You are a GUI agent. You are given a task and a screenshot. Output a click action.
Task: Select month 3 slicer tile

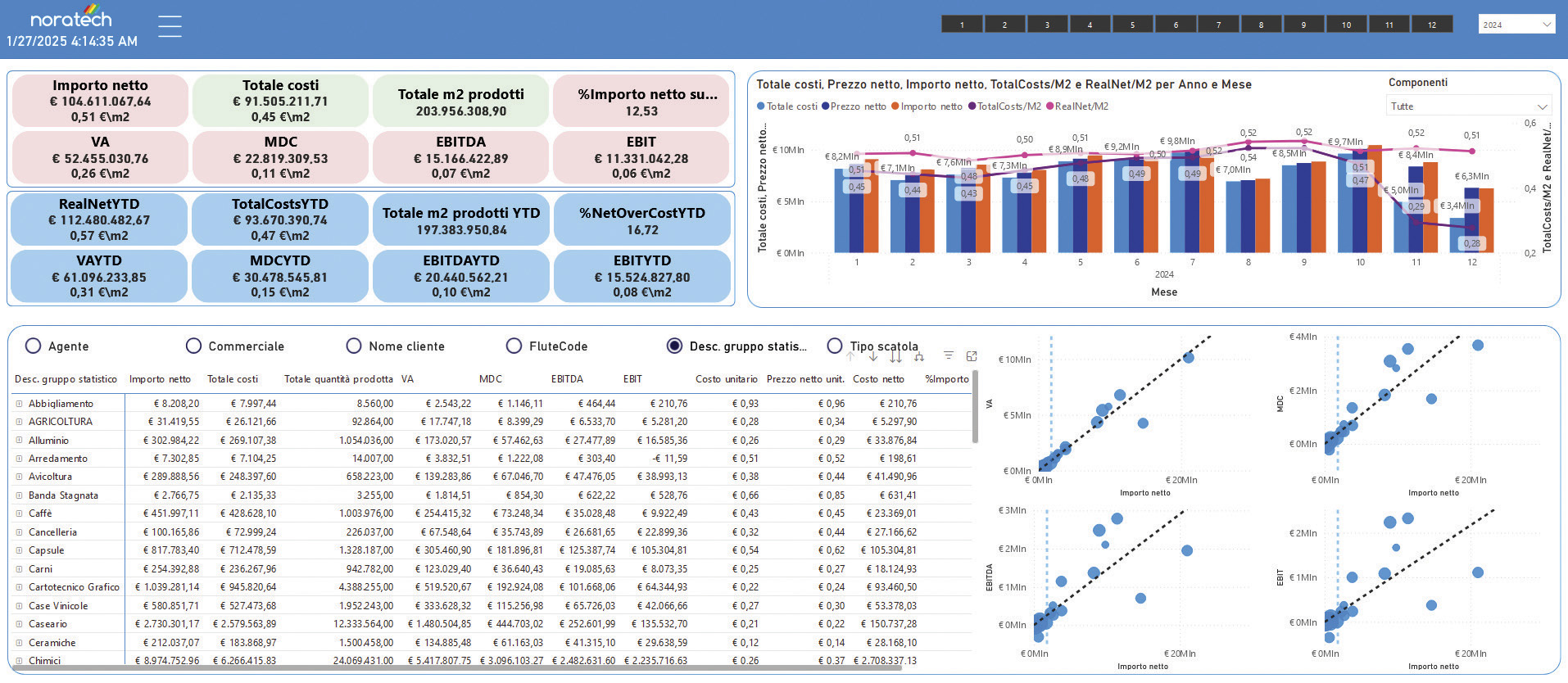pyautogui.click(x=1047, y=25)
